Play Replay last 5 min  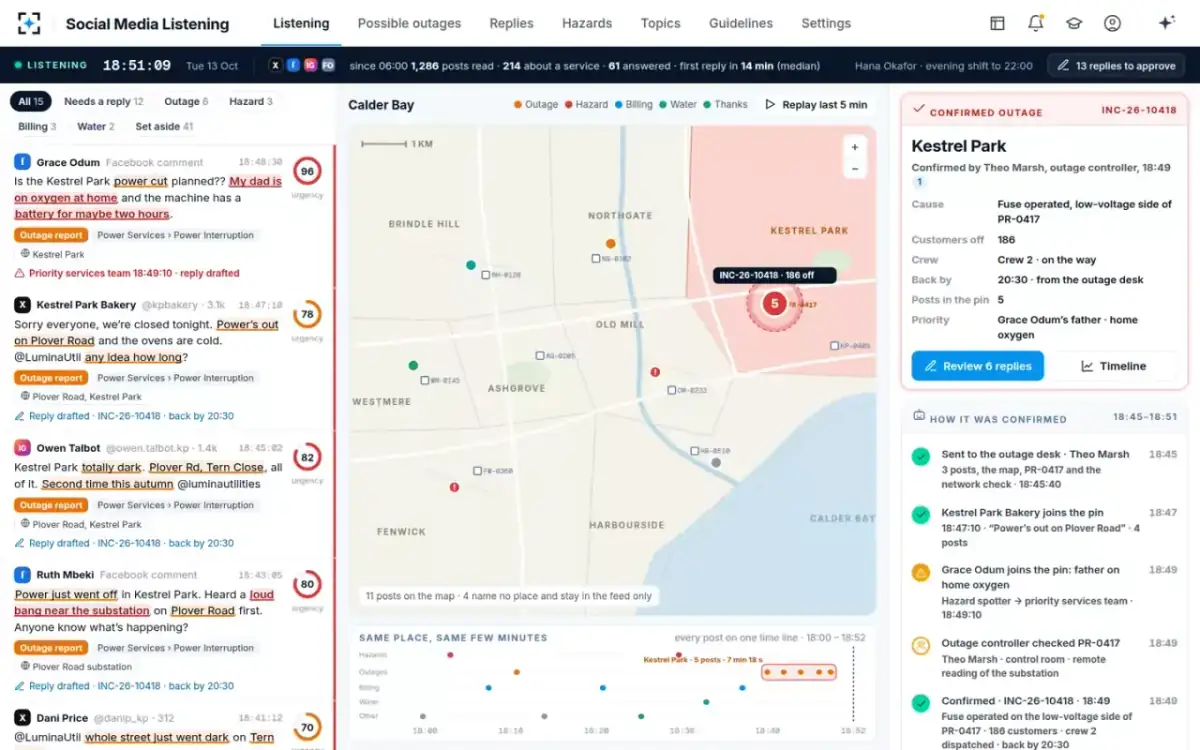click(816, 105)
